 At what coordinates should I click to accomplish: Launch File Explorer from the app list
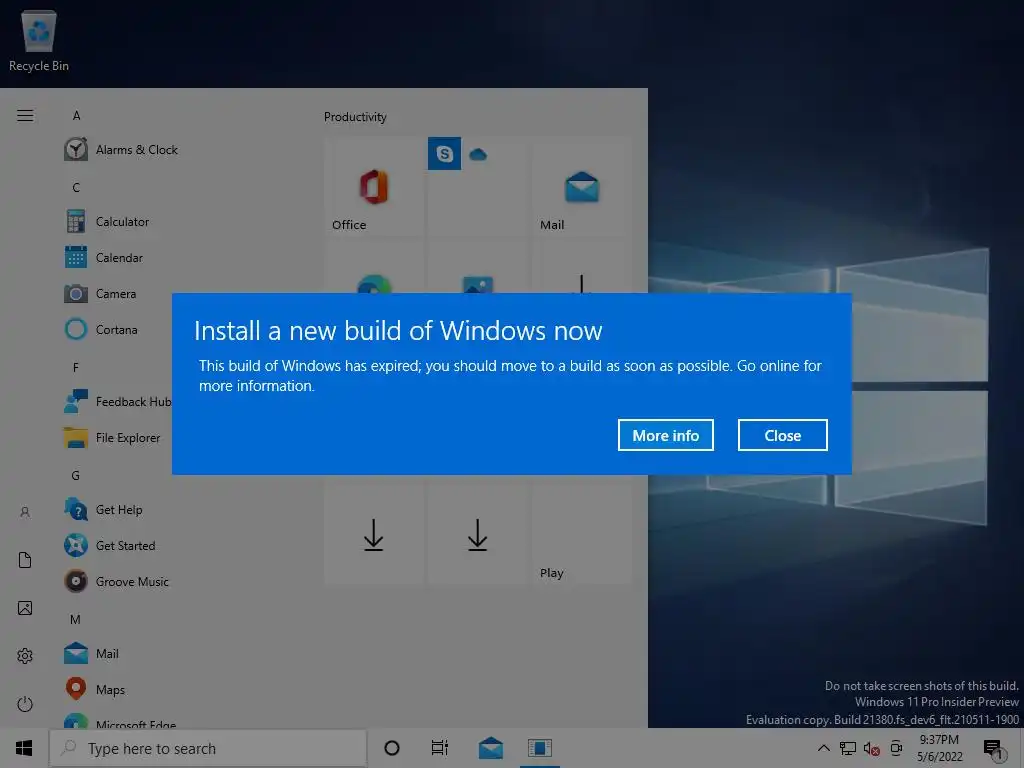point(112,438)
